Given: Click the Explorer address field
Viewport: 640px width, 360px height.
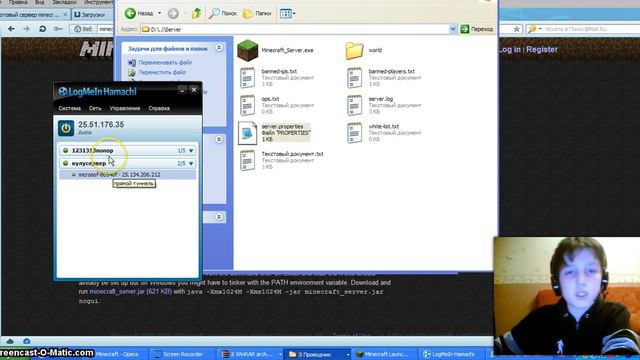Looking at the screenshot, I should coord(295,29).
